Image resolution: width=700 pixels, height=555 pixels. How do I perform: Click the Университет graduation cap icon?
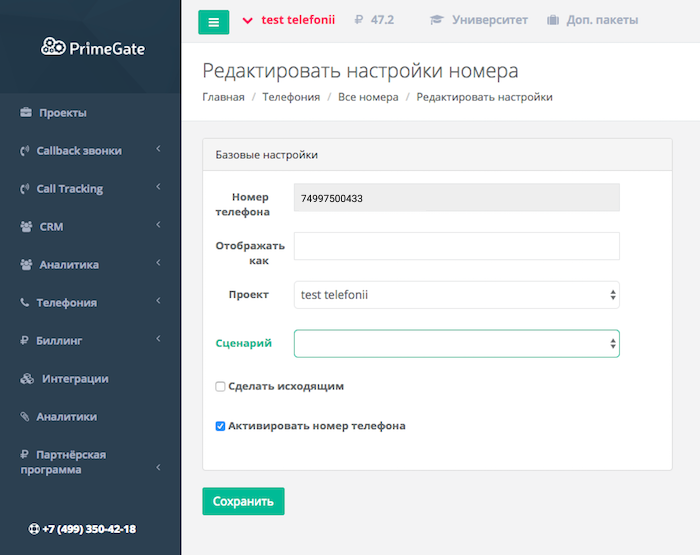[x=436, y=20]
